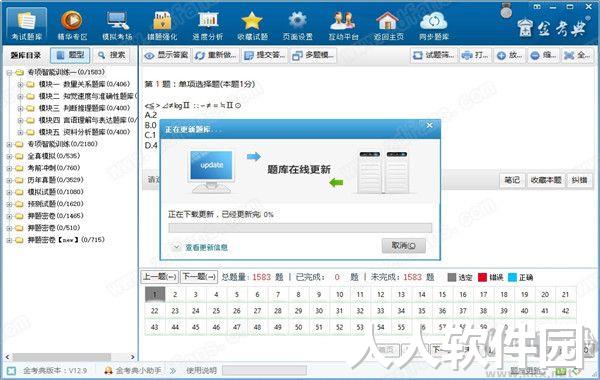
Task: Click 取消 cancel button in update dialog
Action: click(404, 246)
